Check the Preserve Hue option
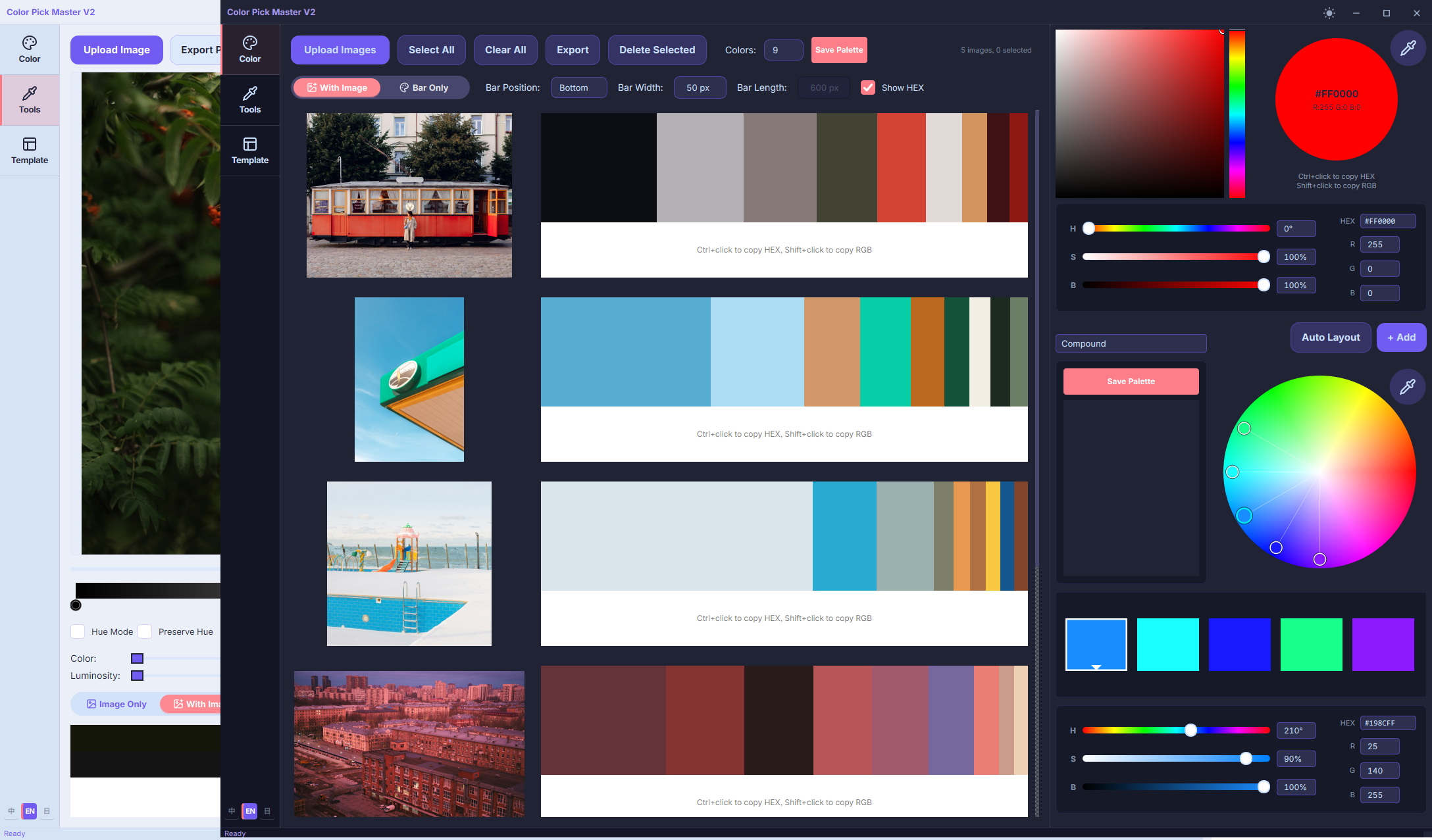 point(145,631)
